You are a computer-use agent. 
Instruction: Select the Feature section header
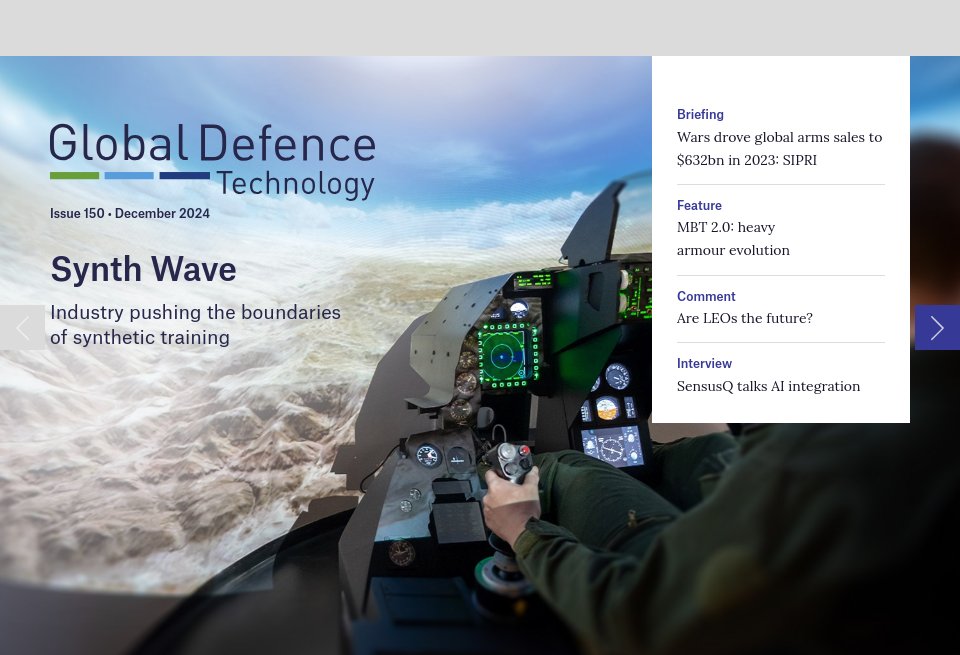pos(699,205)
